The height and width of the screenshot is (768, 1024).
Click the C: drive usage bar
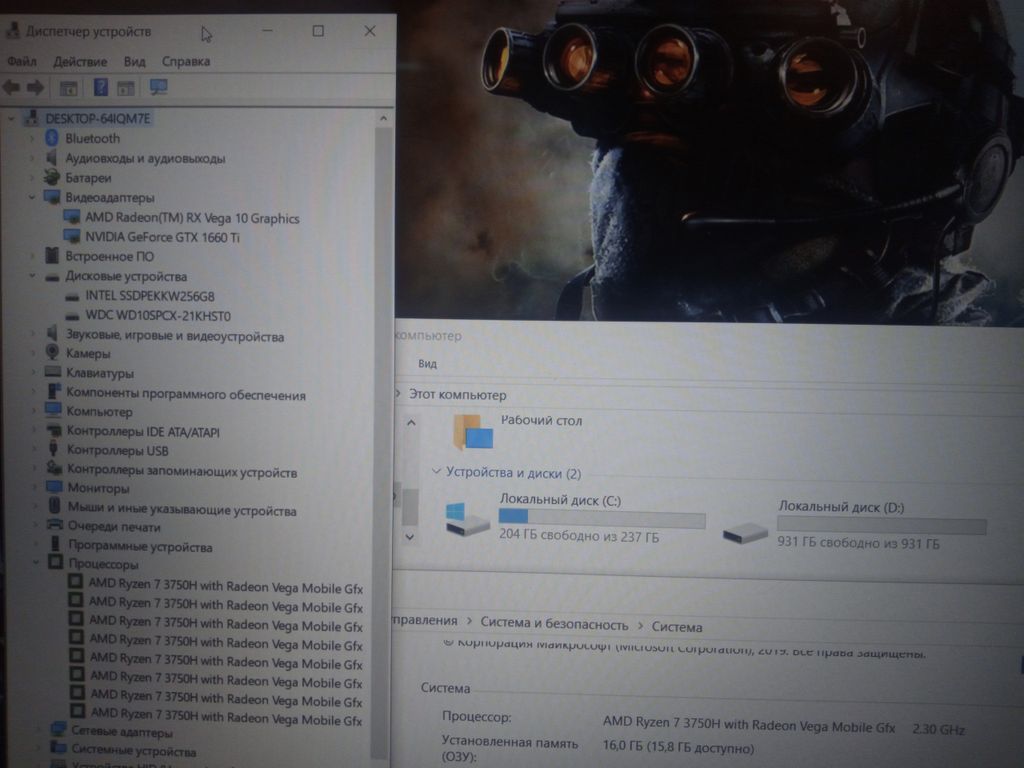(602, 519)
